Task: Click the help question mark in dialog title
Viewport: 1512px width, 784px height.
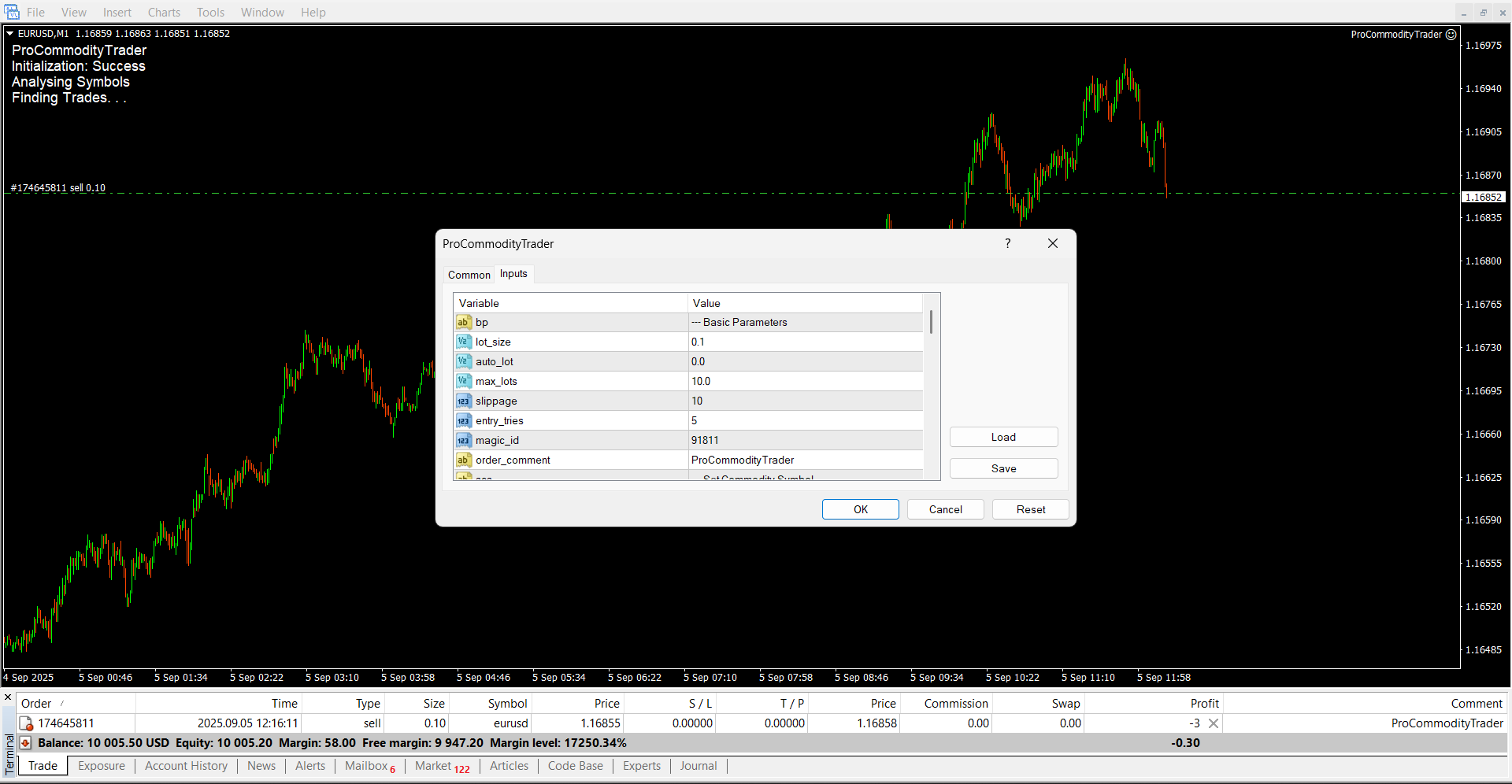Action: [1007, 244]
